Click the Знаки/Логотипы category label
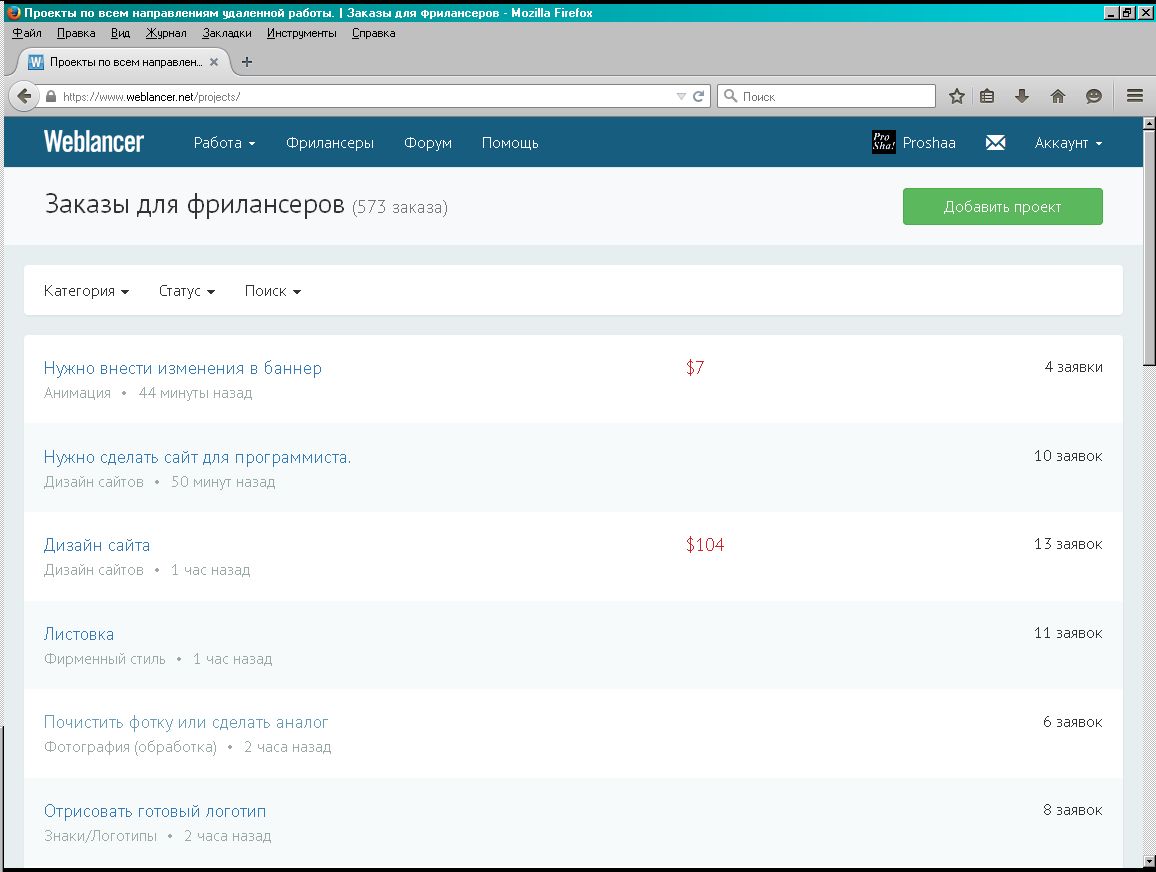 (x=100, y=836)
